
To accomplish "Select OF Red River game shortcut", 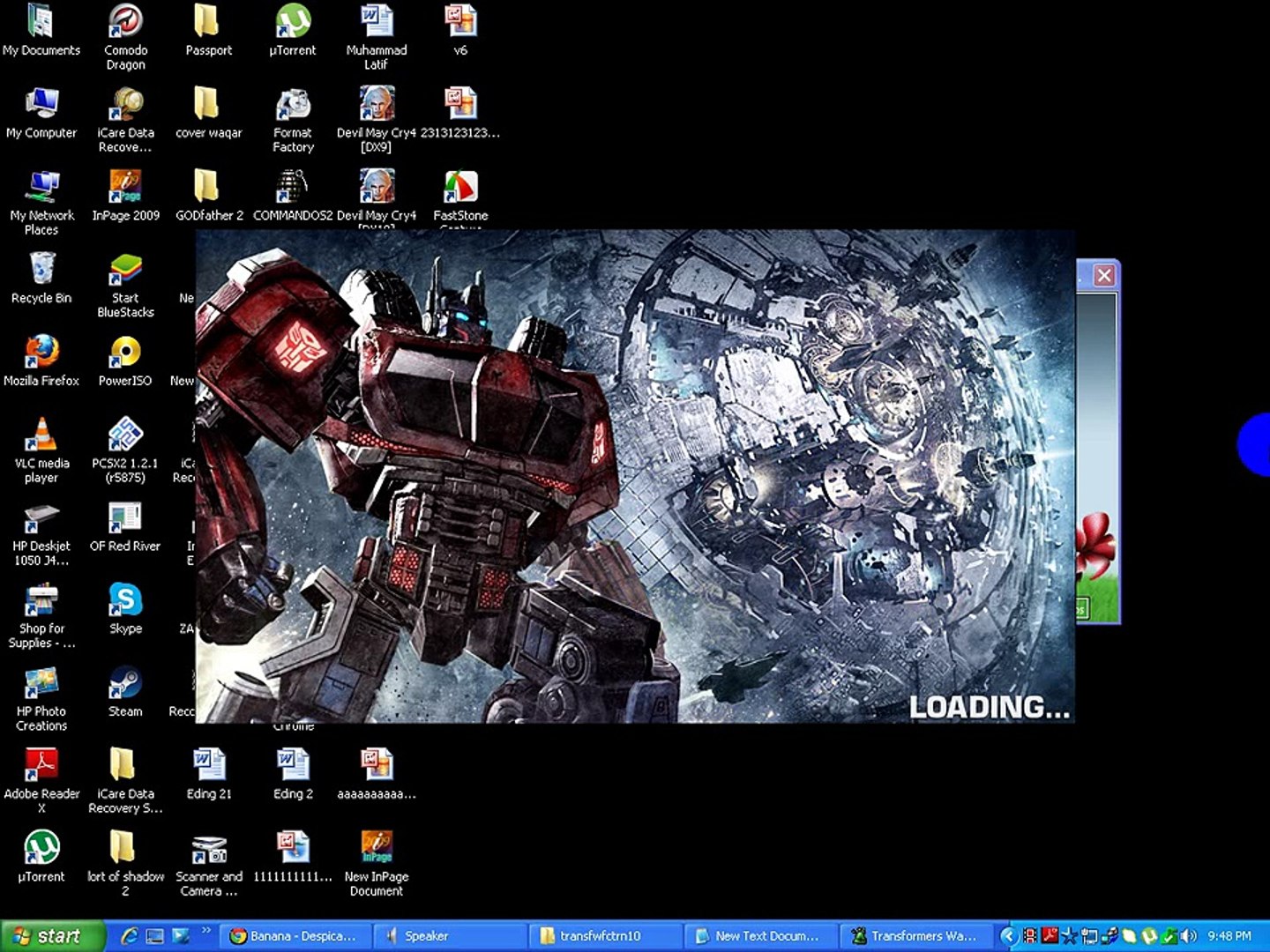I will click(x=125, y=526).
